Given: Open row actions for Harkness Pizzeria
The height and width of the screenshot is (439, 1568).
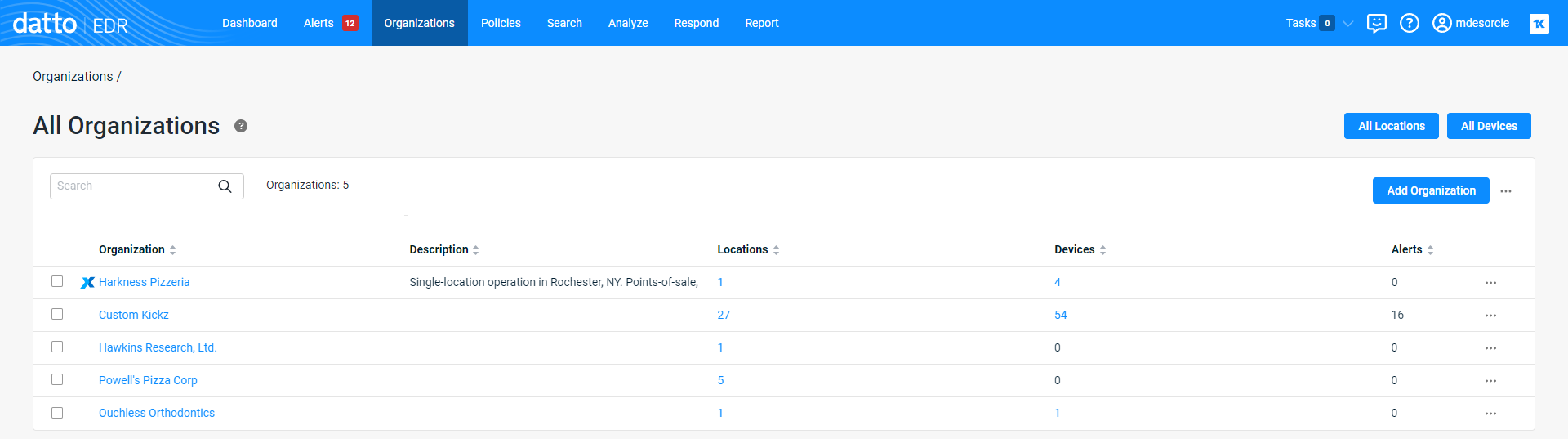Looking at the screenshot, I should pos(1490,283).
